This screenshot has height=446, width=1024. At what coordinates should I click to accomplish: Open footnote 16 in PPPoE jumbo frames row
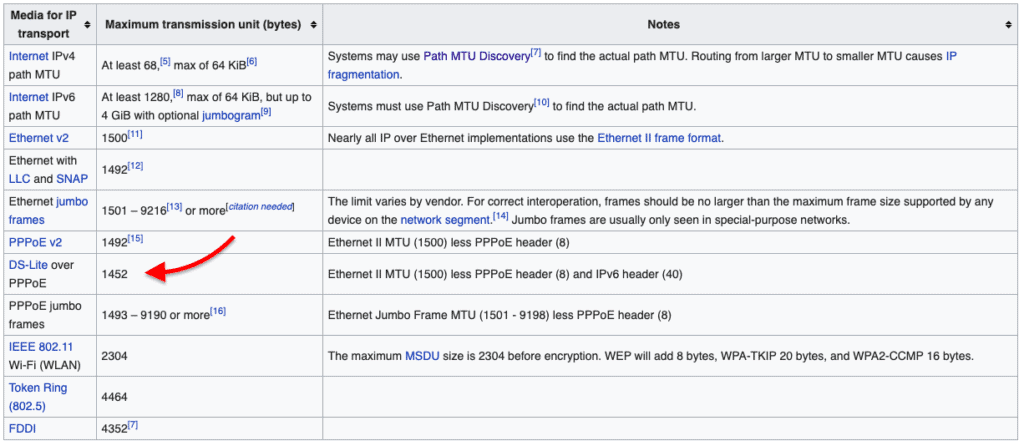pyautogui.click(x=218, y=311)
